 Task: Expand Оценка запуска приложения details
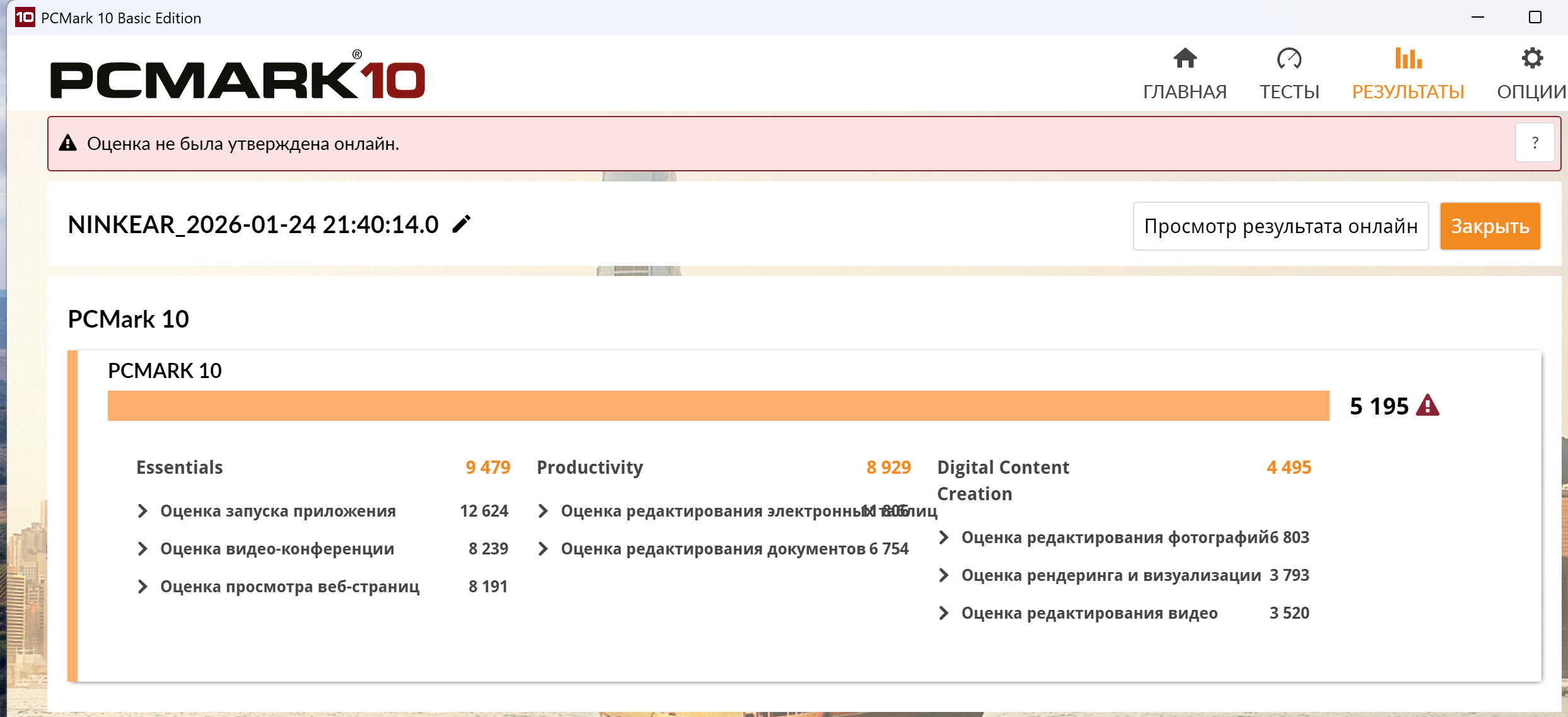143,511
